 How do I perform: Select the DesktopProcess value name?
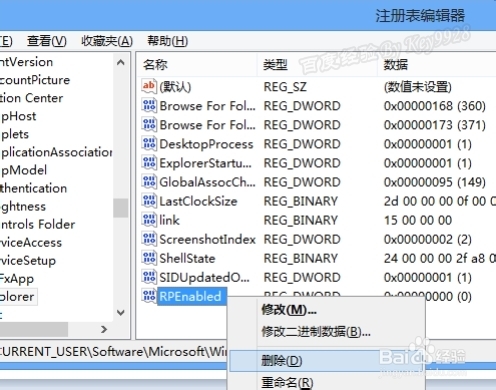click(206, 144)
